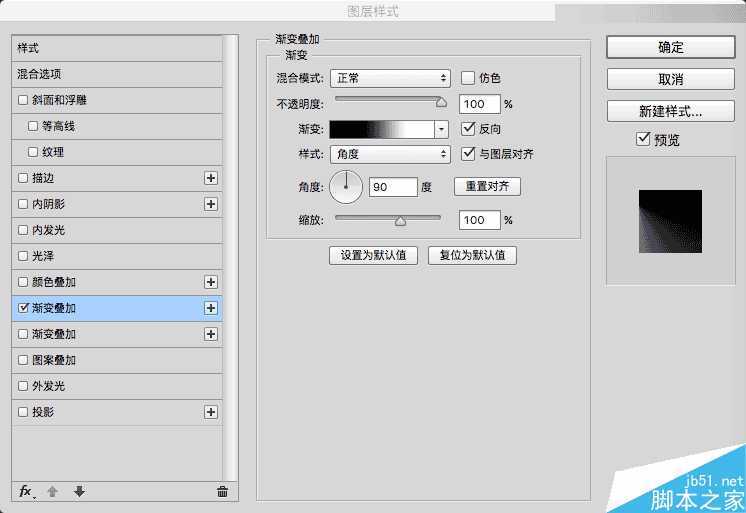Click the style preview thumbnail

[670, 221]
